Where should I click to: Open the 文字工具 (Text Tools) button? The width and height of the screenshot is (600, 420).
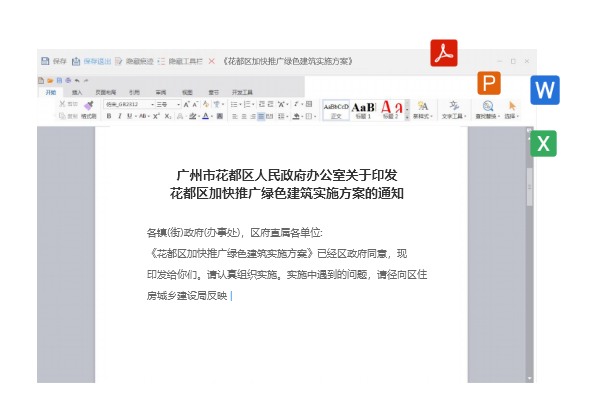455,108
